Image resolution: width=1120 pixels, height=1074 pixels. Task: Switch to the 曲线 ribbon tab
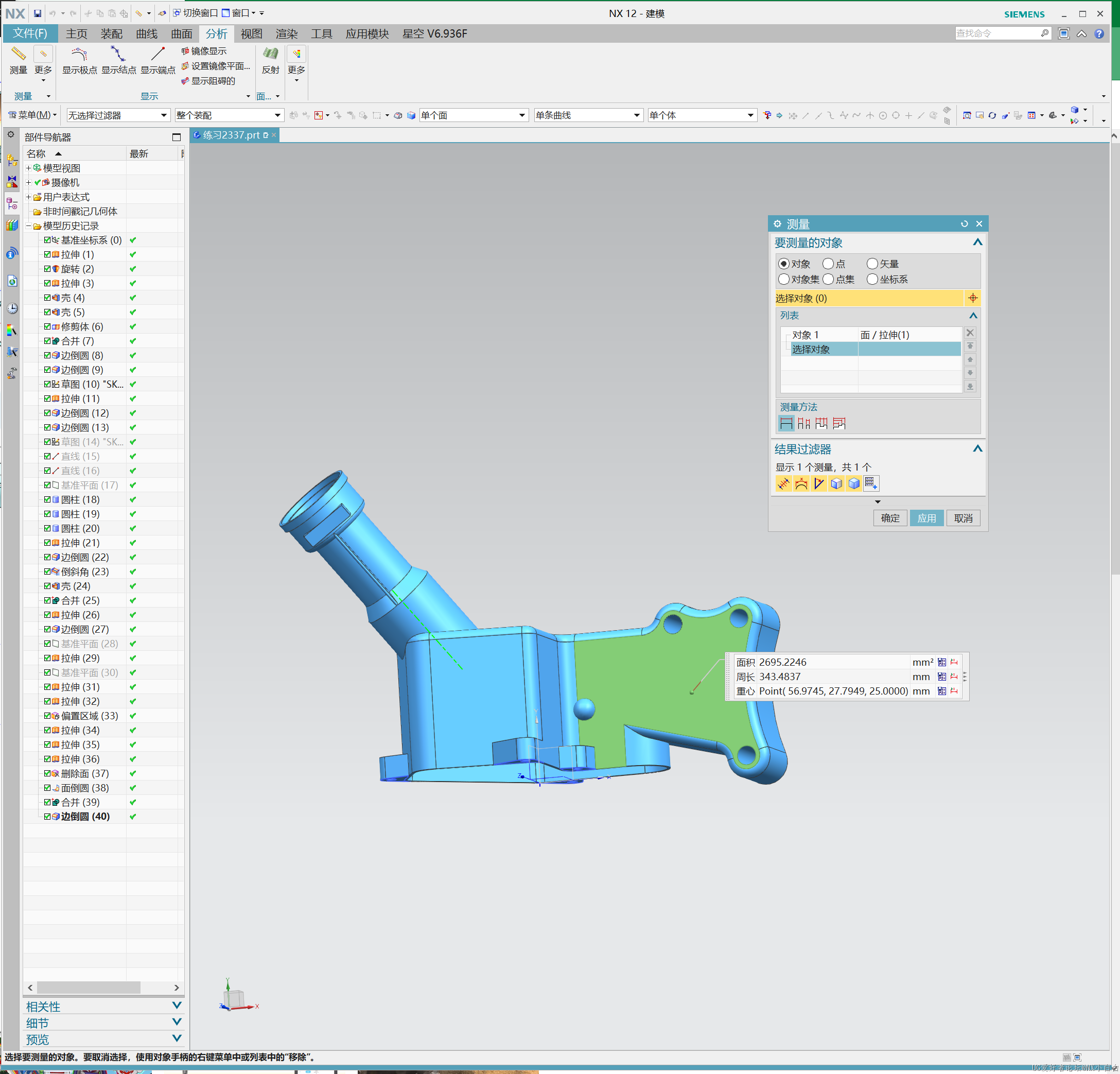pyautogui.click(x=147, y=33)
